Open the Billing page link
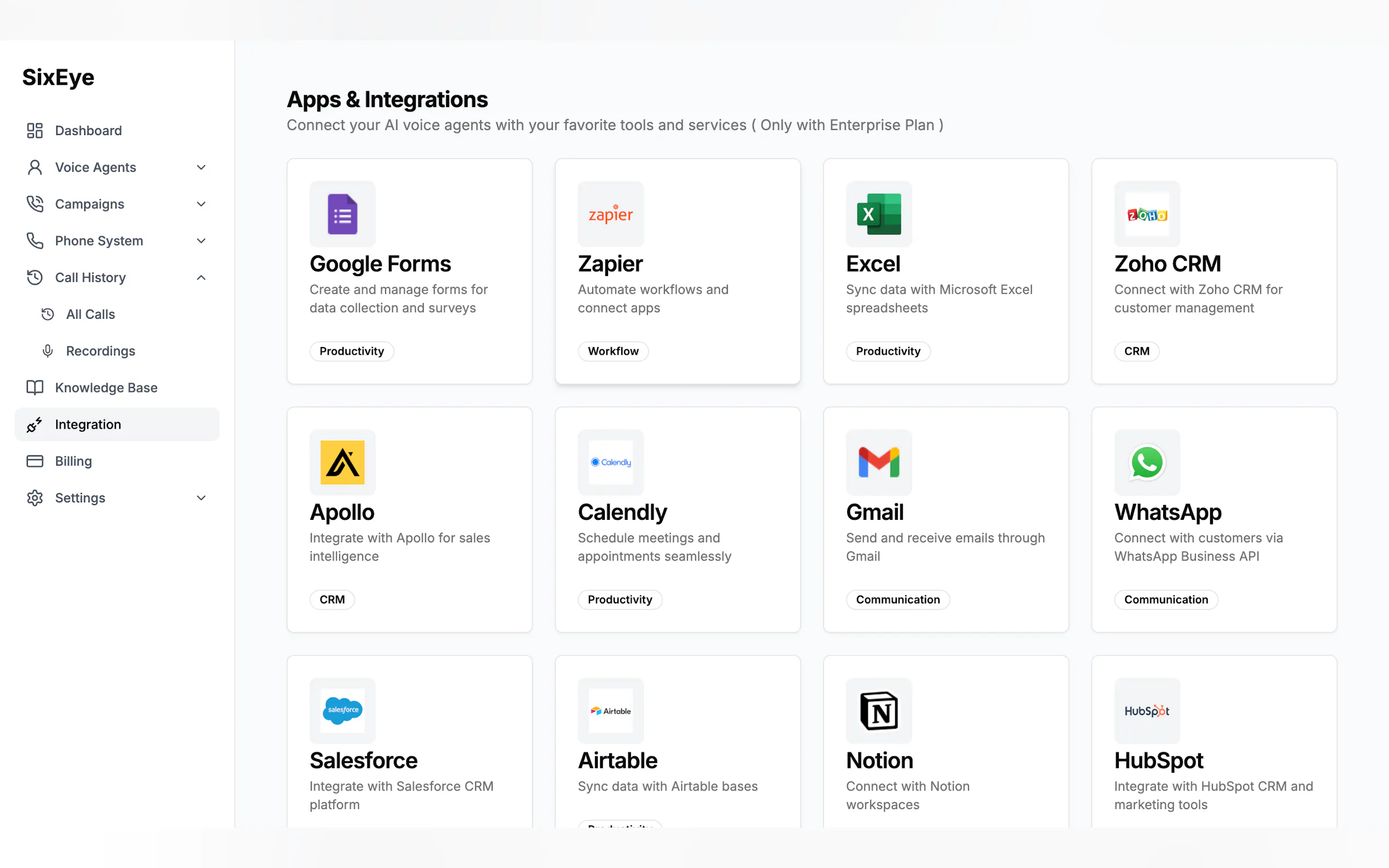Image resolution: width=1389 pixels, height=868 pixels. click(x=73, y=461)
